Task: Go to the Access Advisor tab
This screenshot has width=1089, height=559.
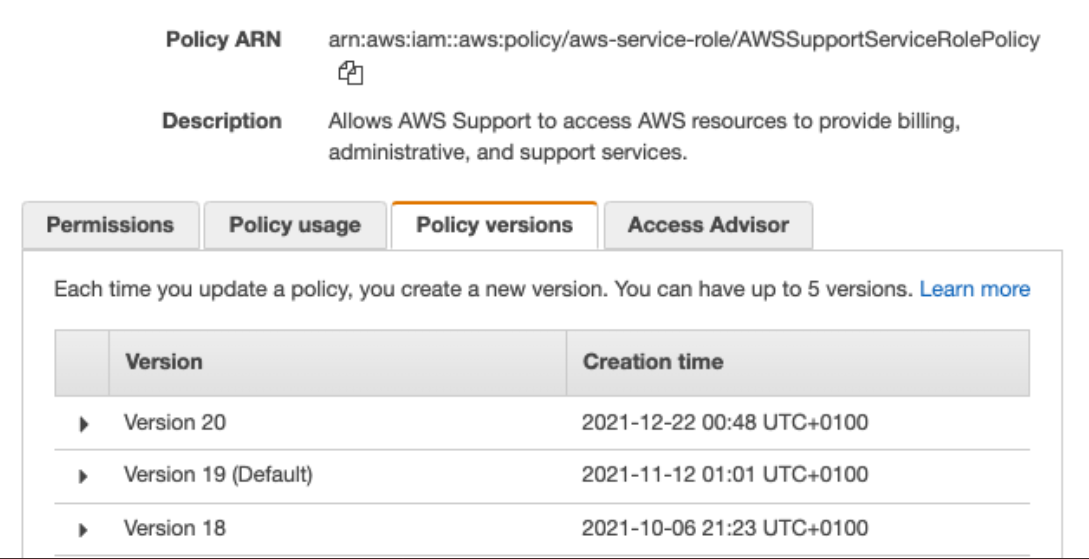Action: tap(708, 225)
